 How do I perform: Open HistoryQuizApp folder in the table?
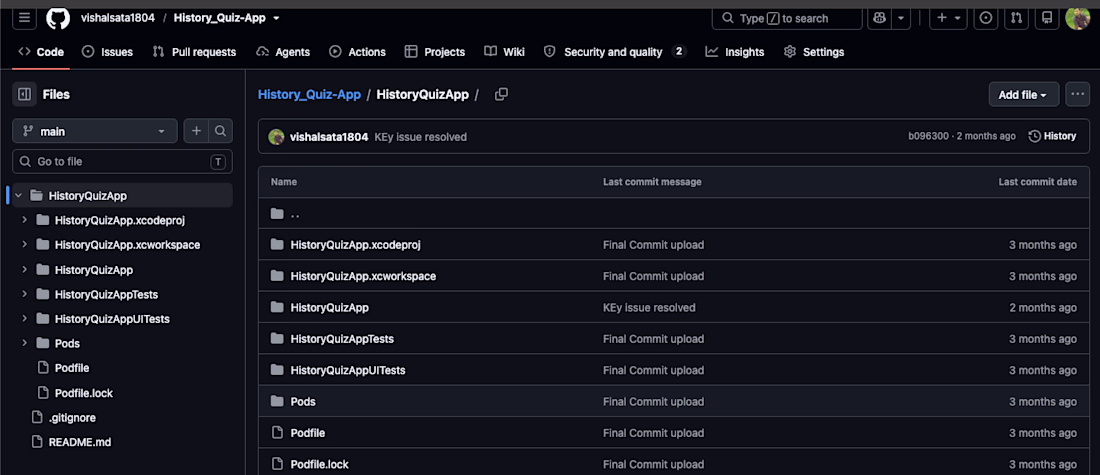tap(329, 307)
